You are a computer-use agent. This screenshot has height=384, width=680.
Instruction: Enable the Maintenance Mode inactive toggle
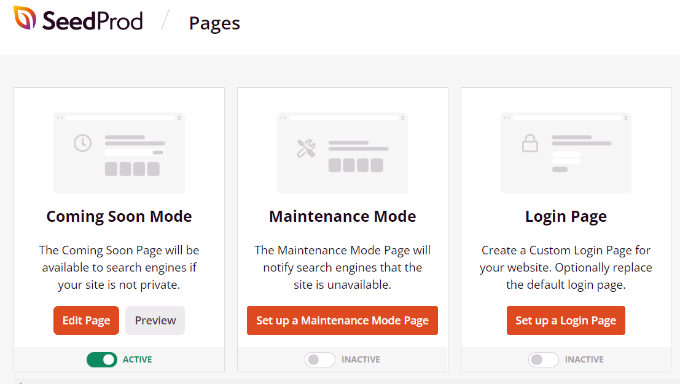[x=320, y=360]
